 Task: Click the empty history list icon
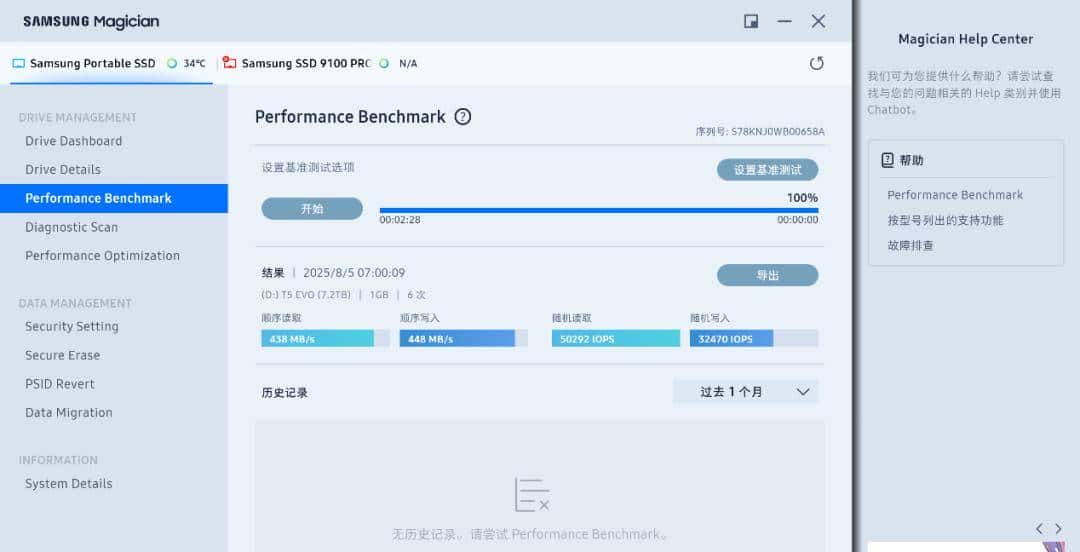coord(532,495)
